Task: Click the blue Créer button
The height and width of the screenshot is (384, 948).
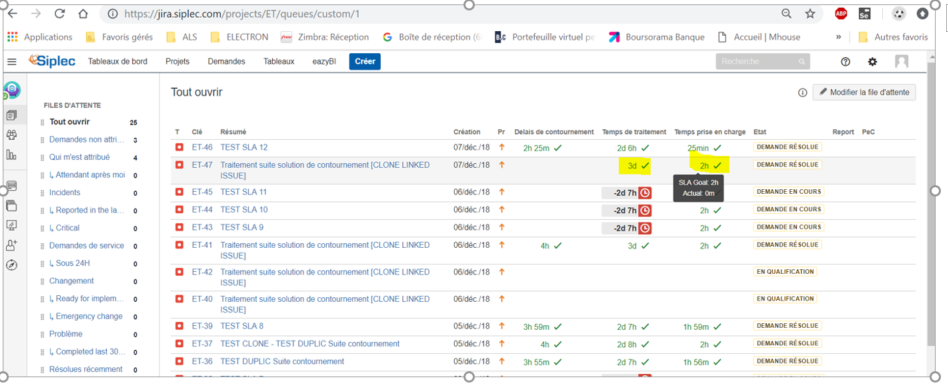Action: coord(365,62)
